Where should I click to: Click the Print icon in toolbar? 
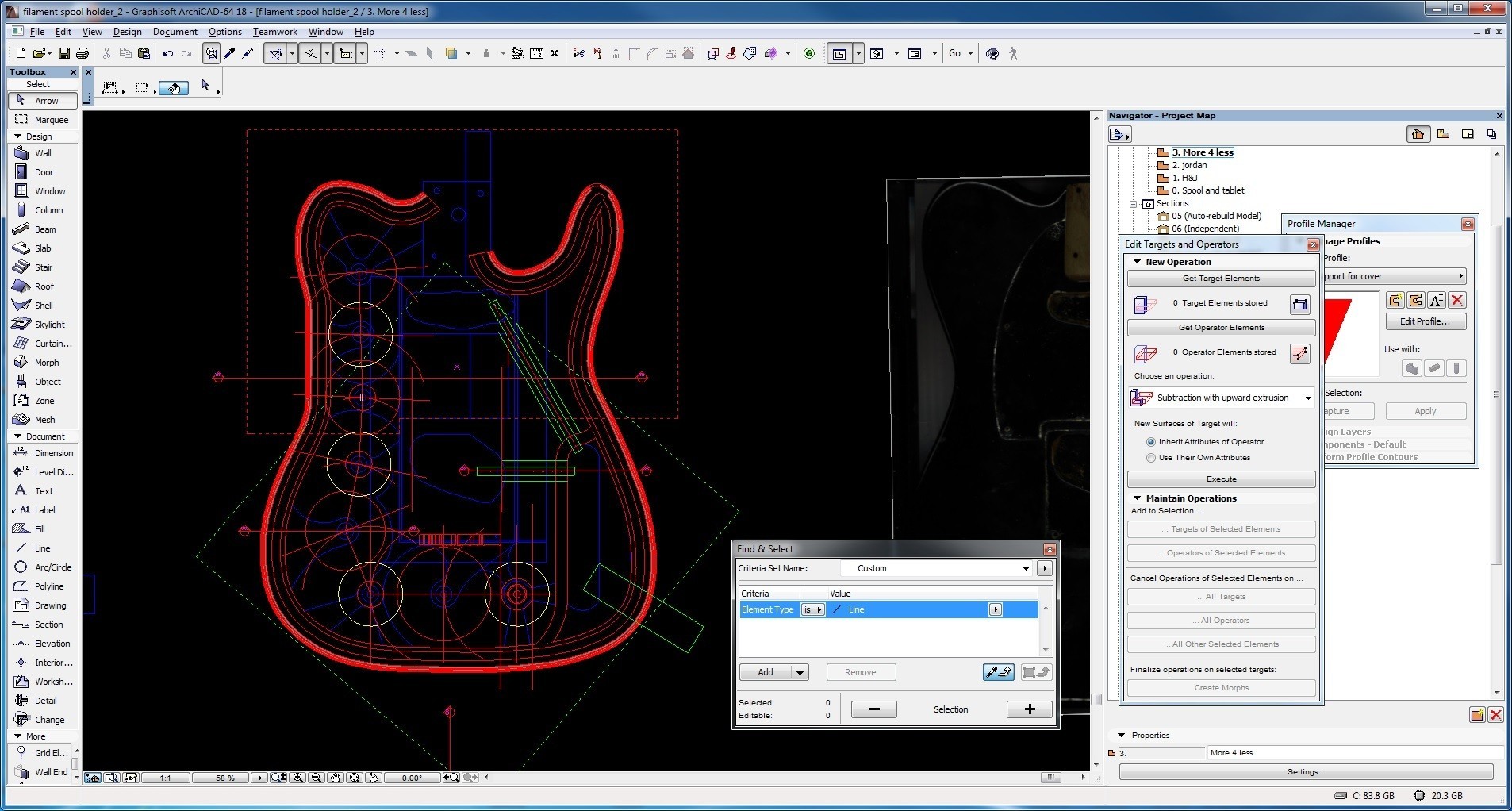83,53
